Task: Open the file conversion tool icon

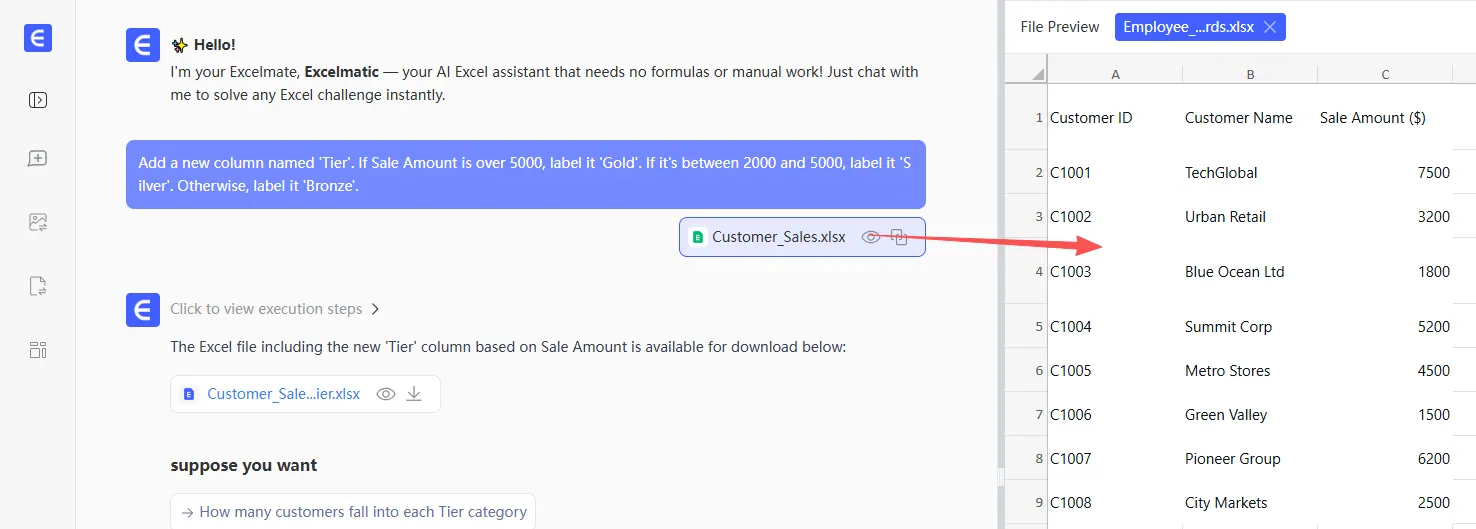Action: [38, 287]
